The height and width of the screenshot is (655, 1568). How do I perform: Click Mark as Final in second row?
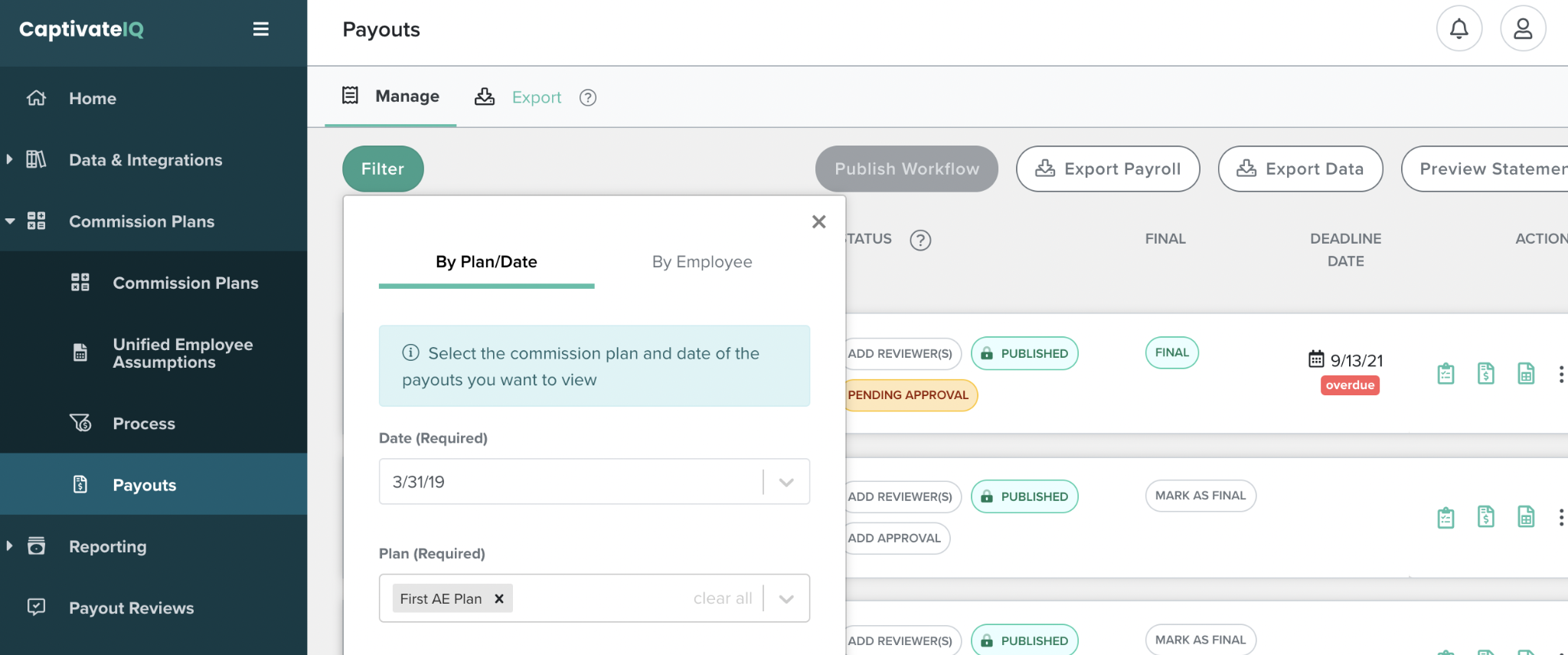click(1200, 496)
